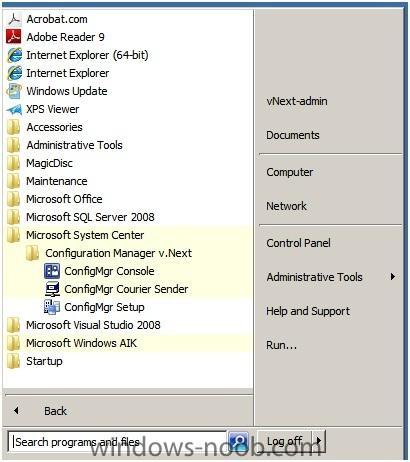Open the Adobe Reader 9 icon
The height and width of the screenshot is (462, 410).
14,37
